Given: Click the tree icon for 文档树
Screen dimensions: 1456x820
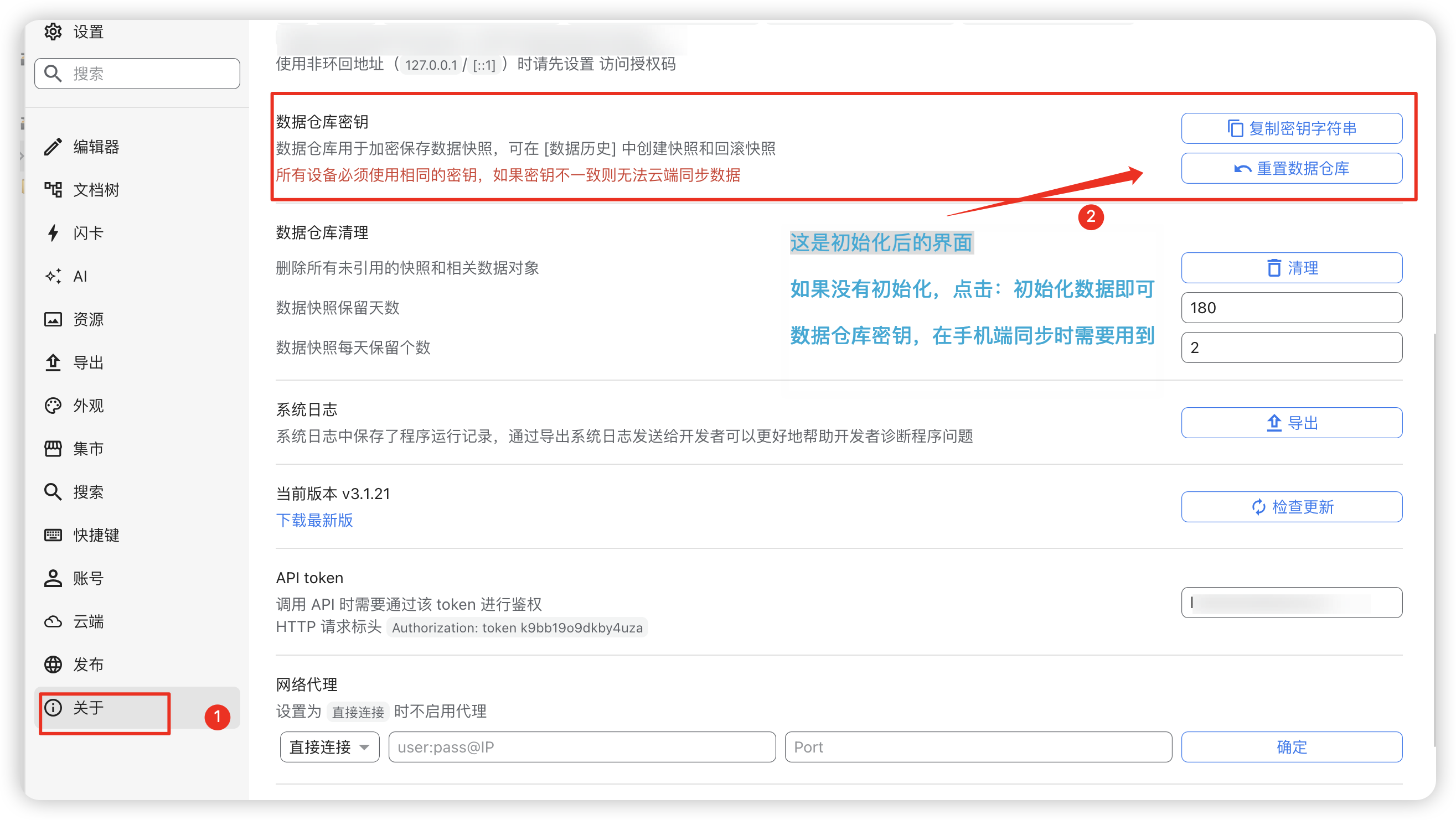Looking at the screenshot, I should (x=53, y=190).
